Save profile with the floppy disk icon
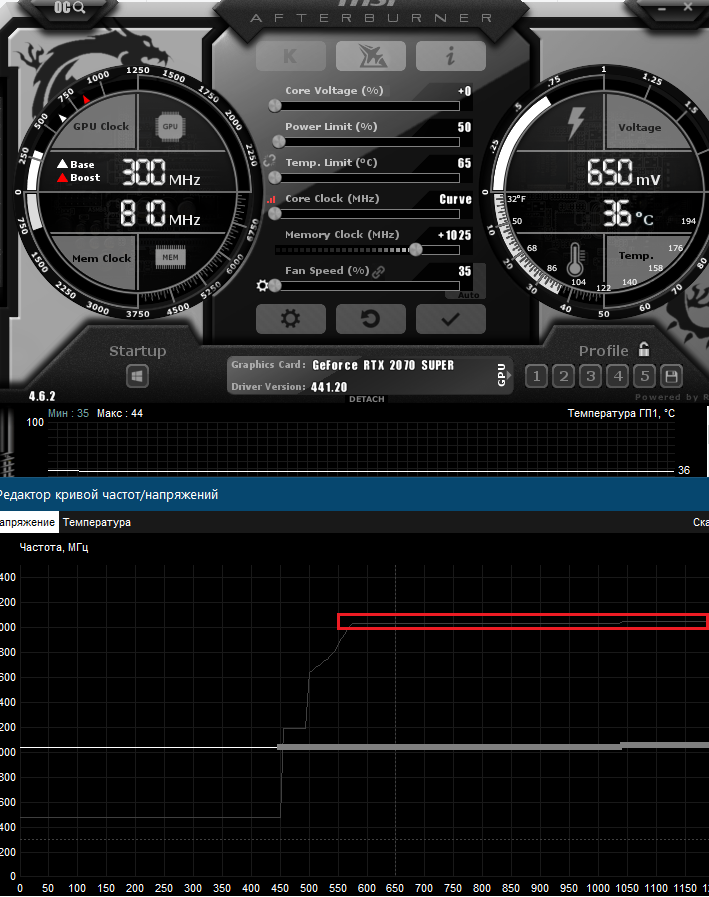The height and width of the screenshot is (897, 709). coord(672,376)
